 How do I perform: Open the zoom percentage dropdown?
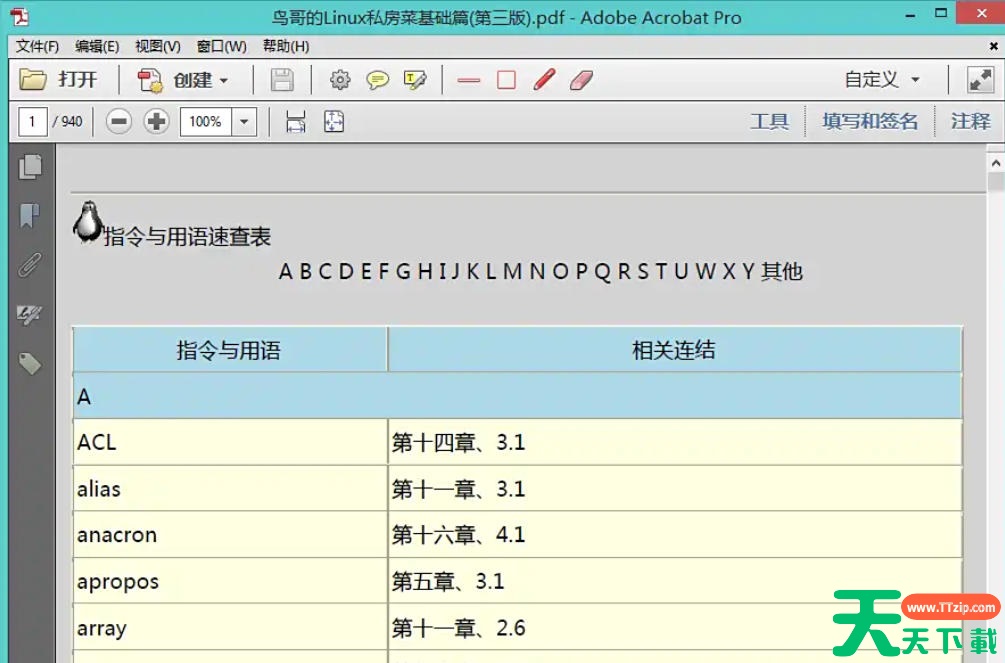244,122
